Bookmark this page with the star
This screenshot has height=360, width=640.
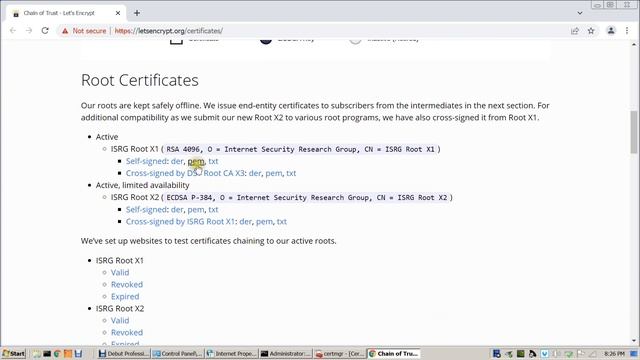591,31
